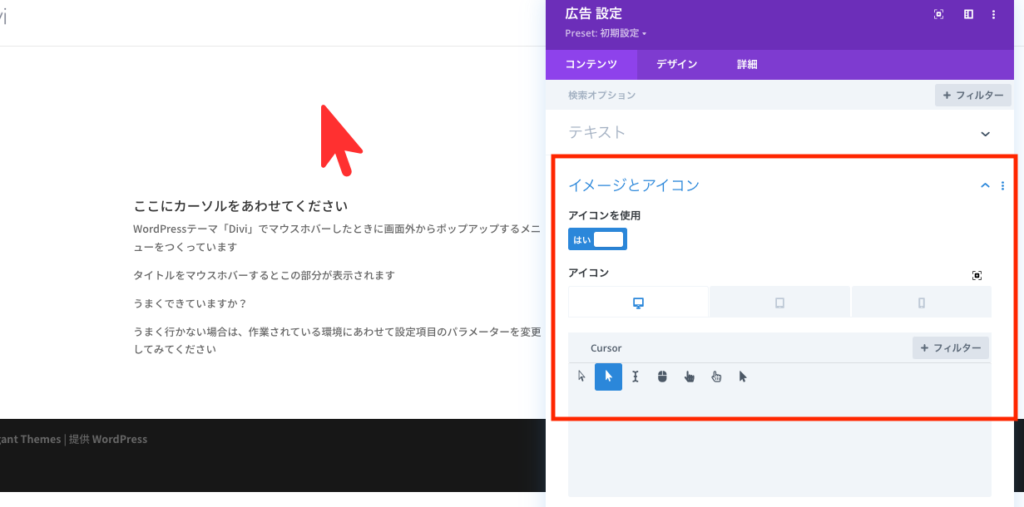Choose the unselected solid black arrow icon
Image resolution: width=1024 pixels, height=507 pixels.
tap(743, 376)
